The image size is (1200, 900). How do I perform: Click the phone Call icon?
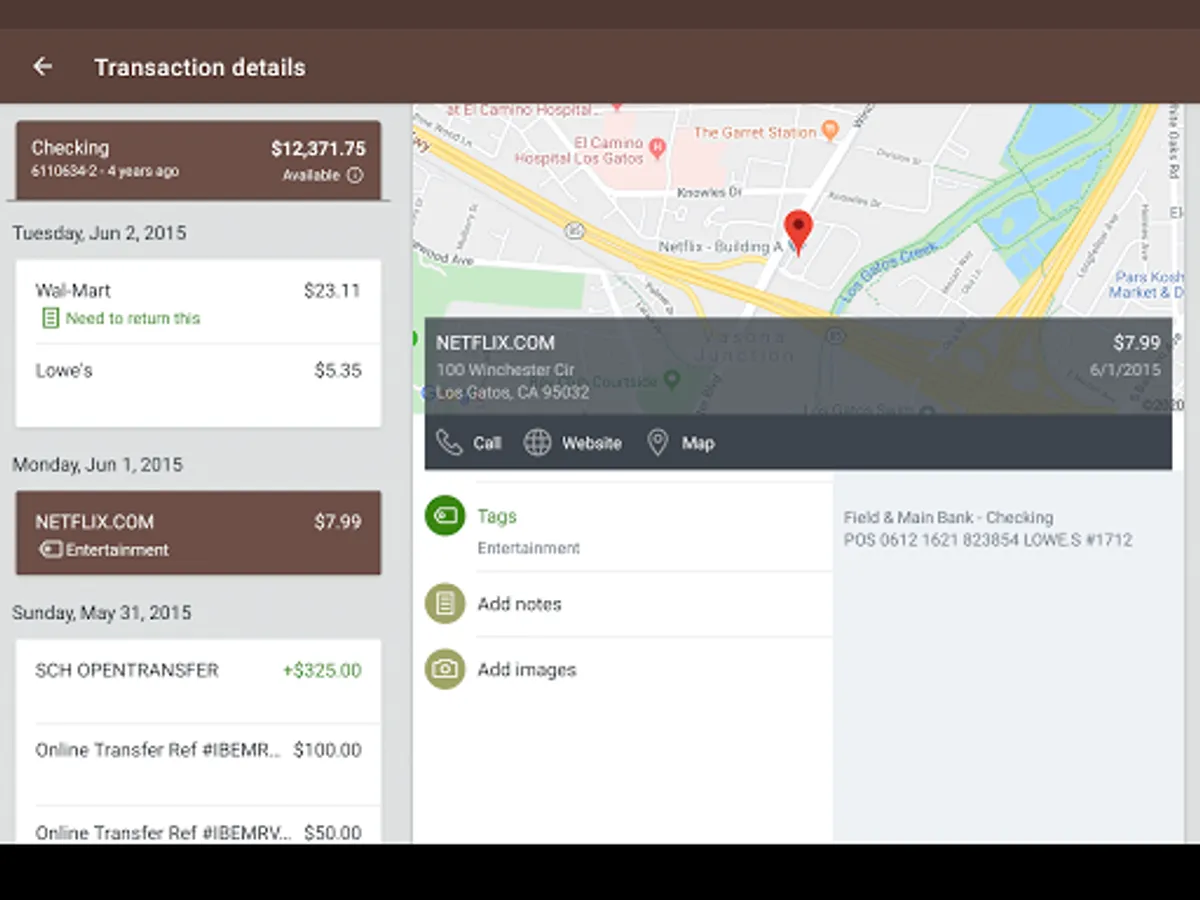[x=449, y=443]
